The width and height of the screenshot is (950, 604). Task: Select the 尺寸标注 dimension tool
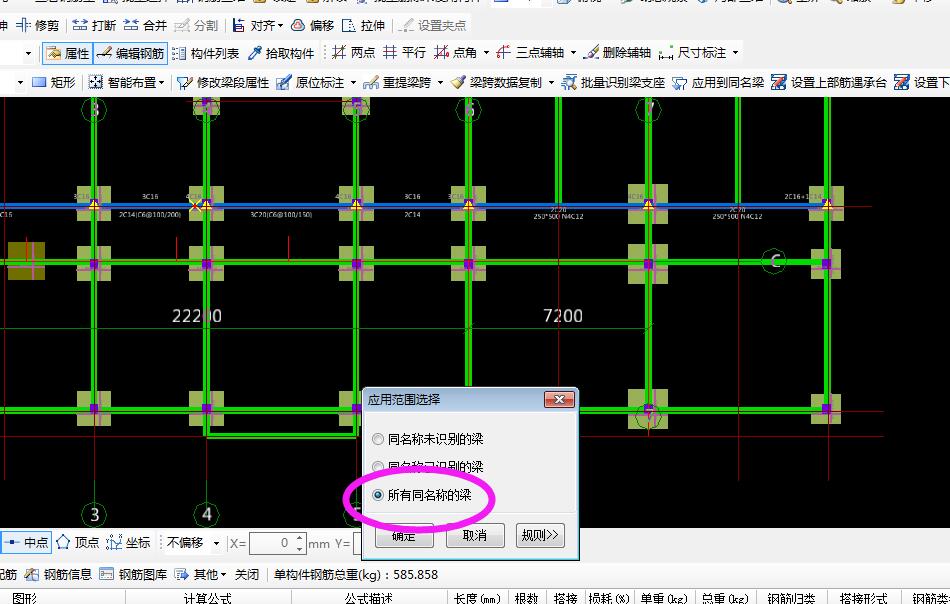pos(692,53)
